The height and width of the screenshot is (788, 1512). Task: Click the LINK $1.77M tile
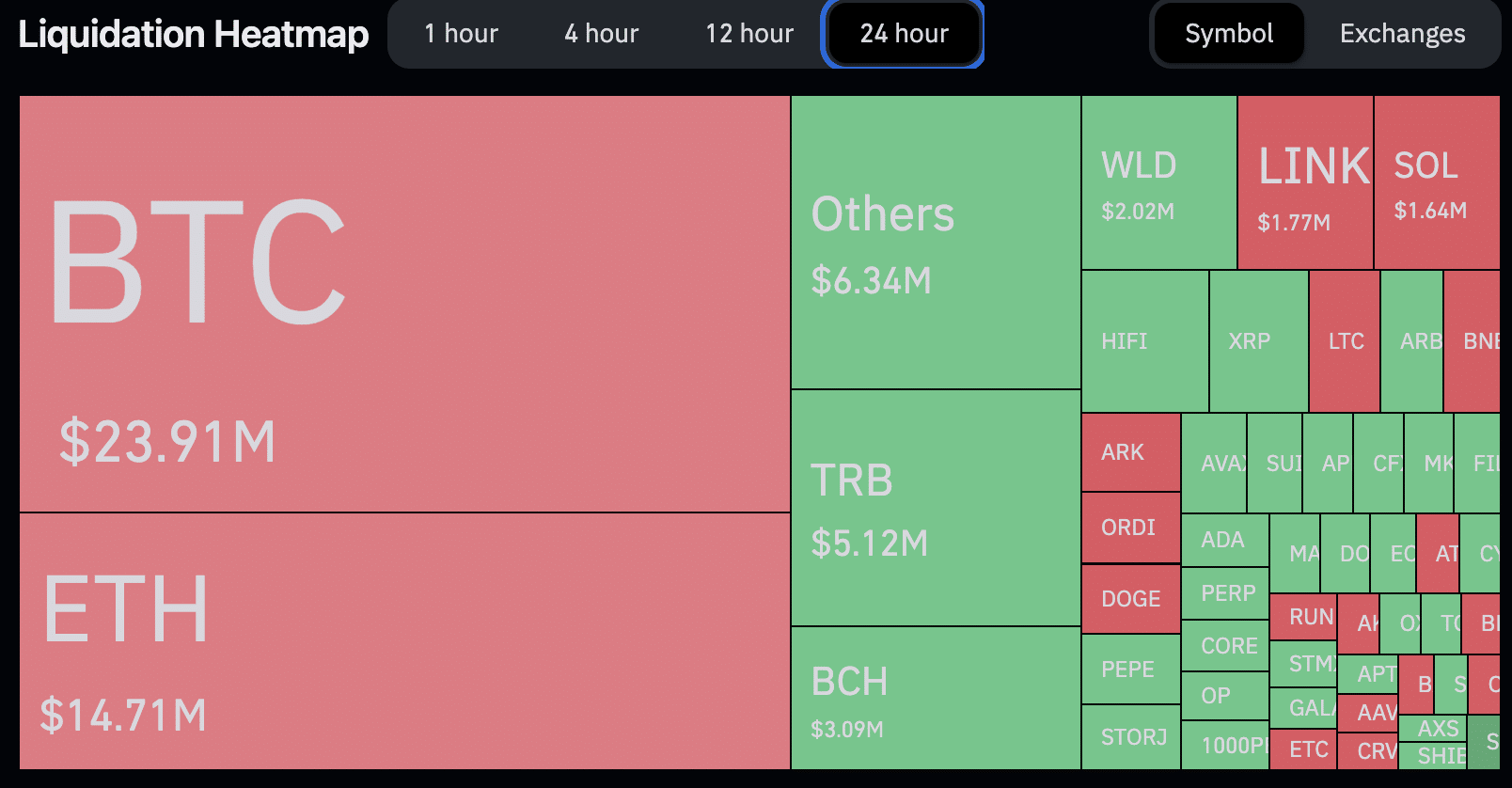(x=1305, y=182)
